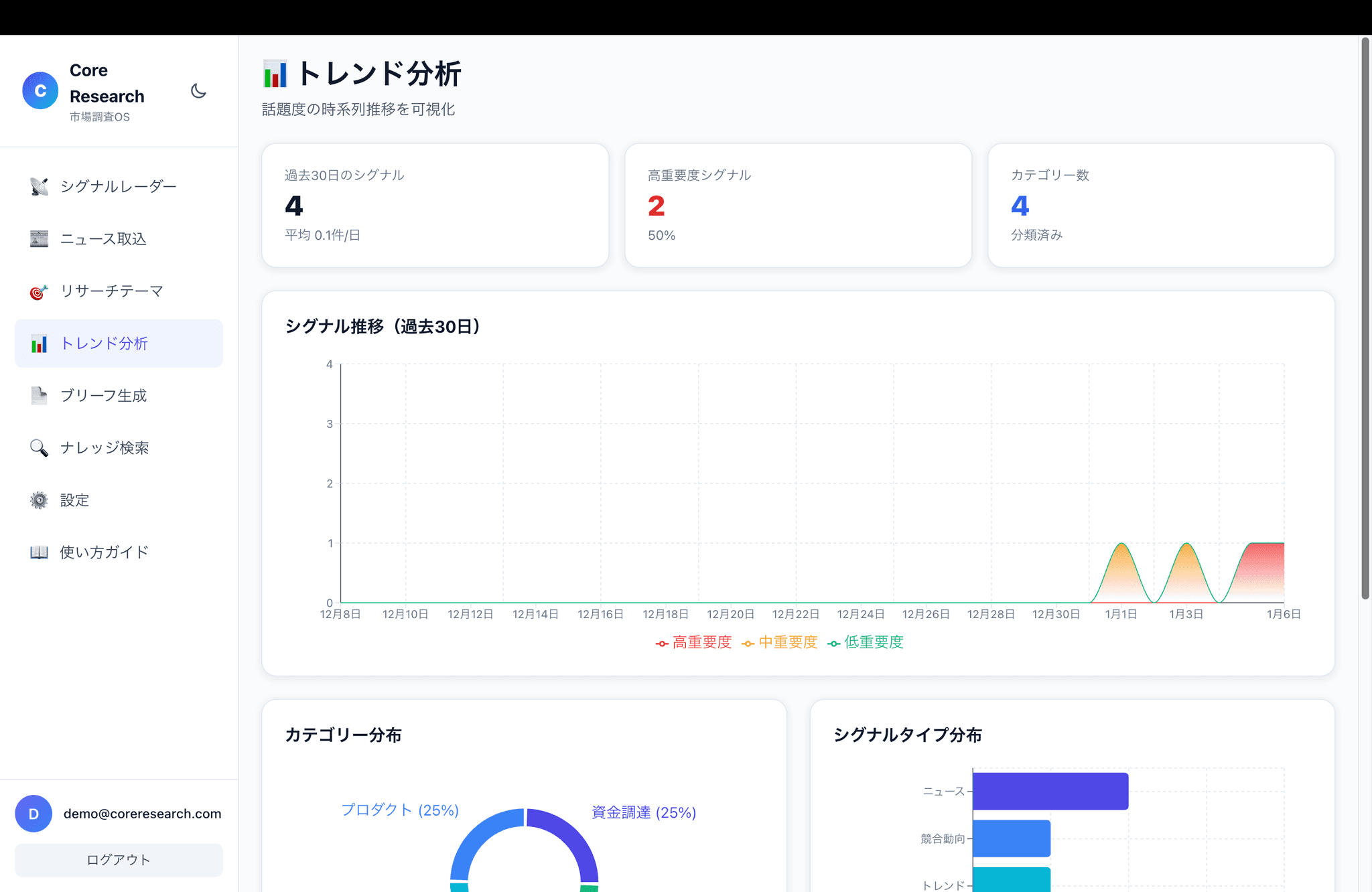
Task: Click the gear icon for 設定
Action: coord(39,500)
